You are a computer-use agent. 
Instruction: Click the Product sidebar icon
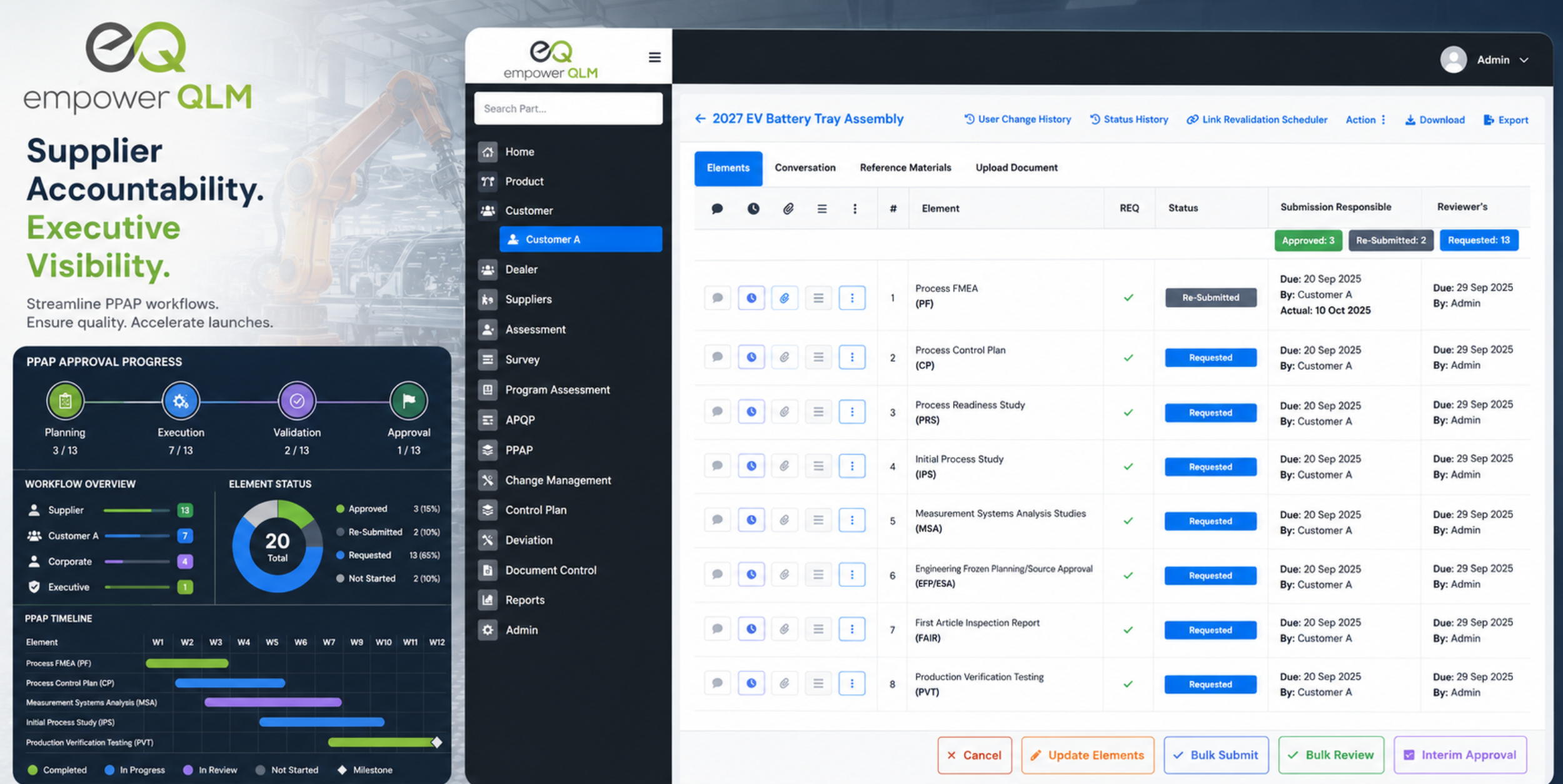[488, 181]
